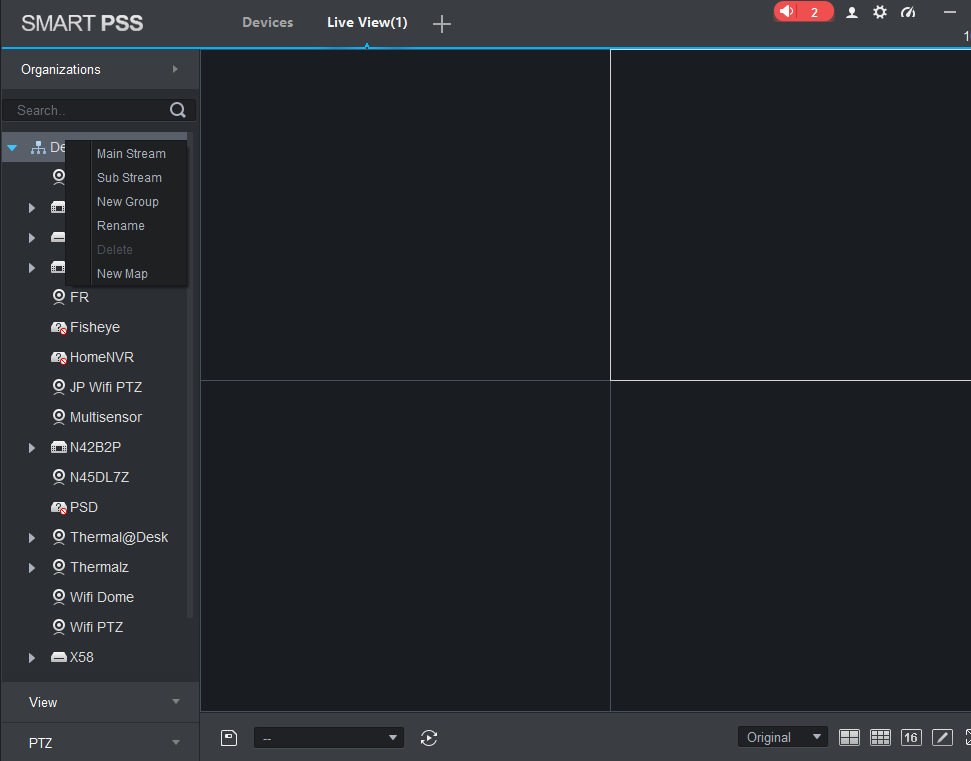971x761 pixels.
Task: Choose Main Stream from context menu
Action: [x=131, y=154]
